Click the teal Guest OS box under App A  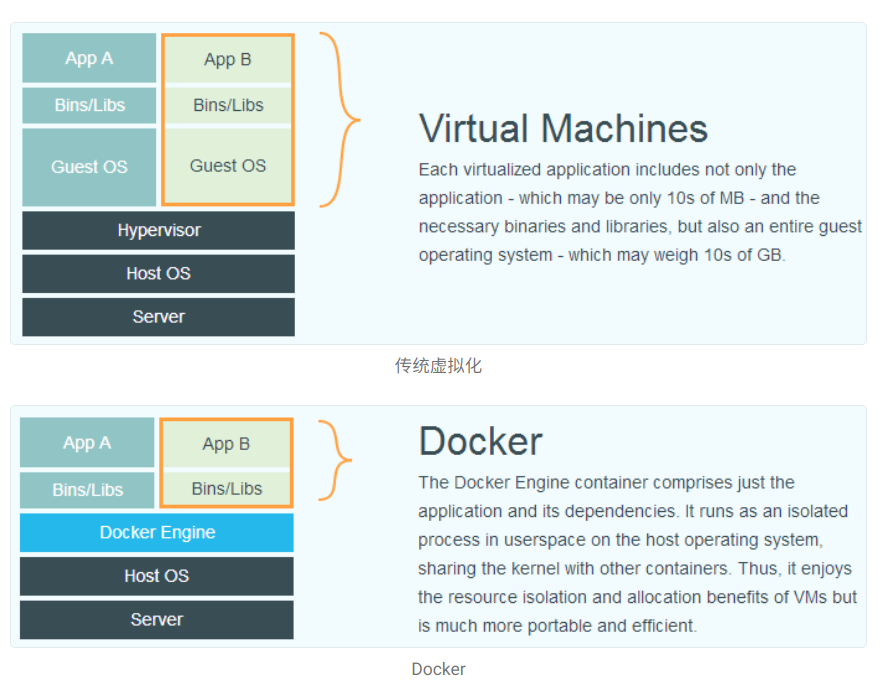89,167
